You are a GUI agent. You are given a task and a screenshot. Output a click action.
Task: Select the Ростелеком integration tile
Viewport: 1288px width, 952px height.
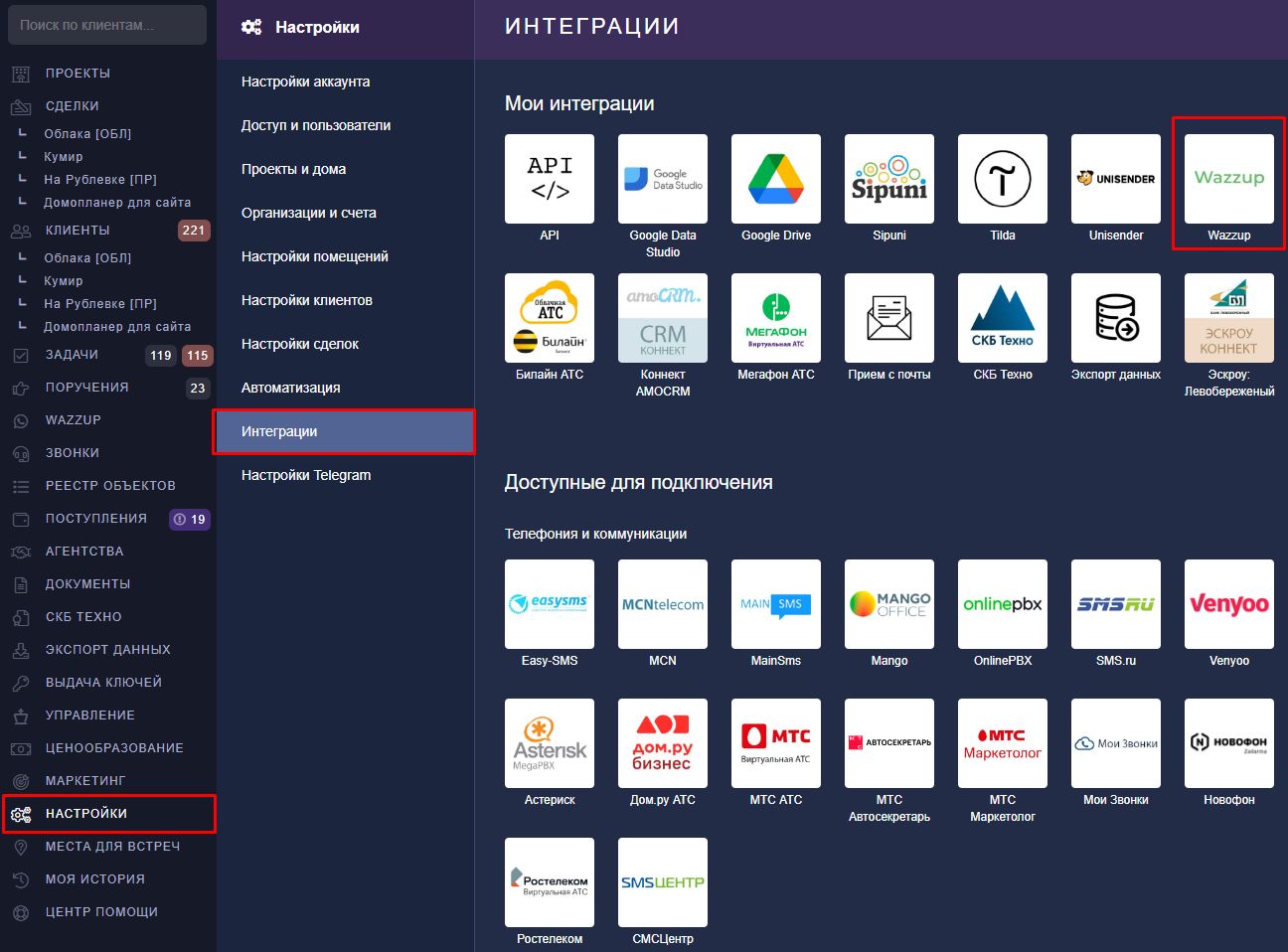click(550, 882)
